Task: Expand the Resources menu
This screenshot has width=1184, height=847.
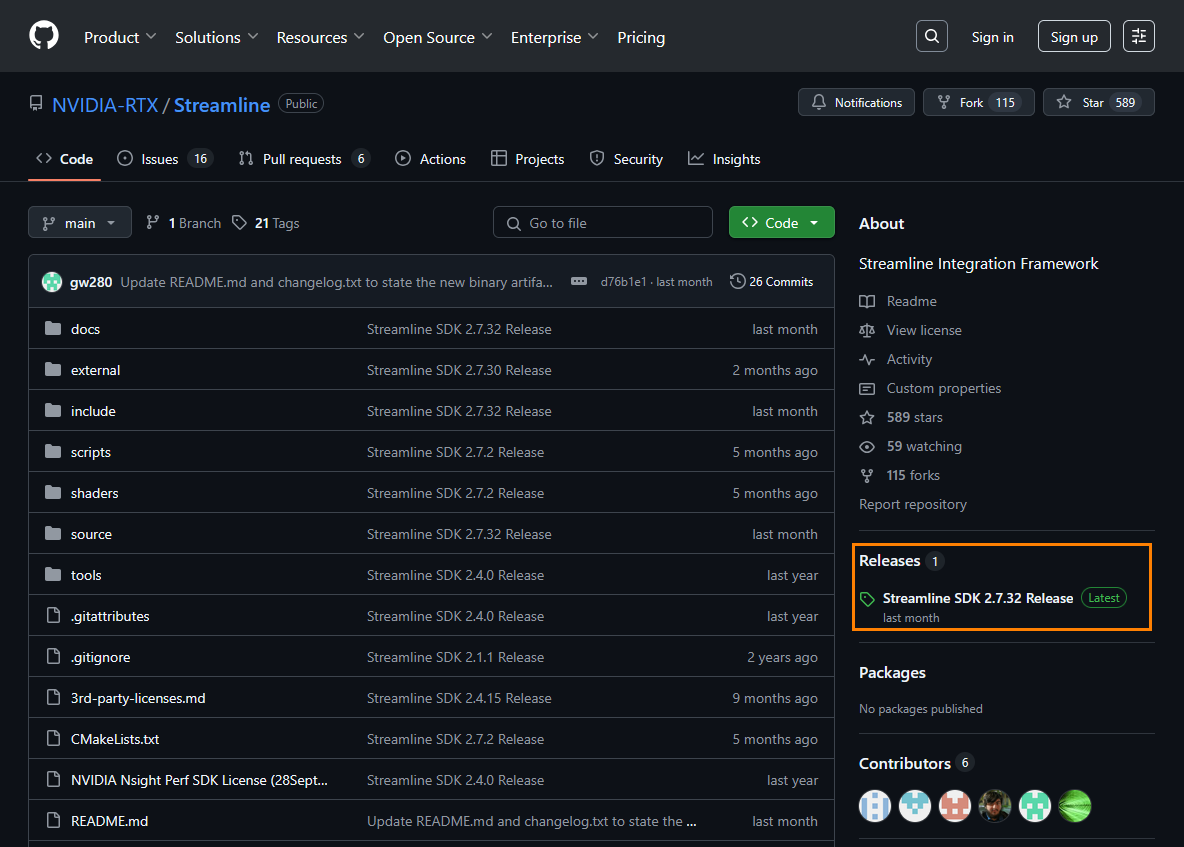Action: point(320,37)
